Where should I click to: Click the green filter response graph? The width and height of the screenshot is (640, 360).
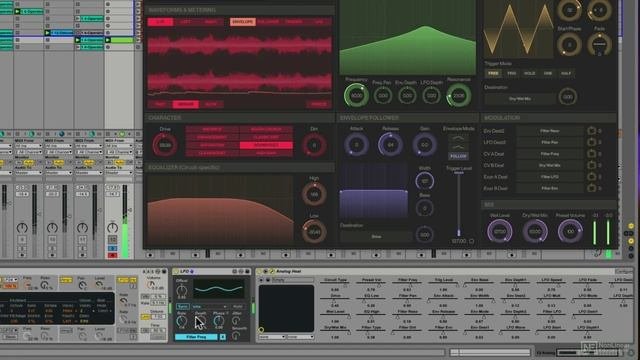[407, 38]
